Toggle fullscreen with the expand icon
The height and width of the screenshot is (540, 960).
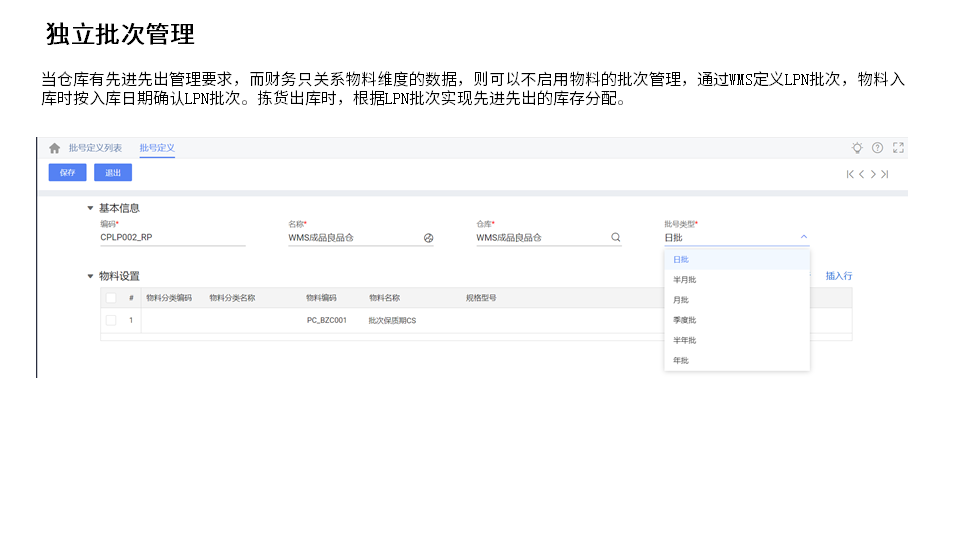[898, 148]
